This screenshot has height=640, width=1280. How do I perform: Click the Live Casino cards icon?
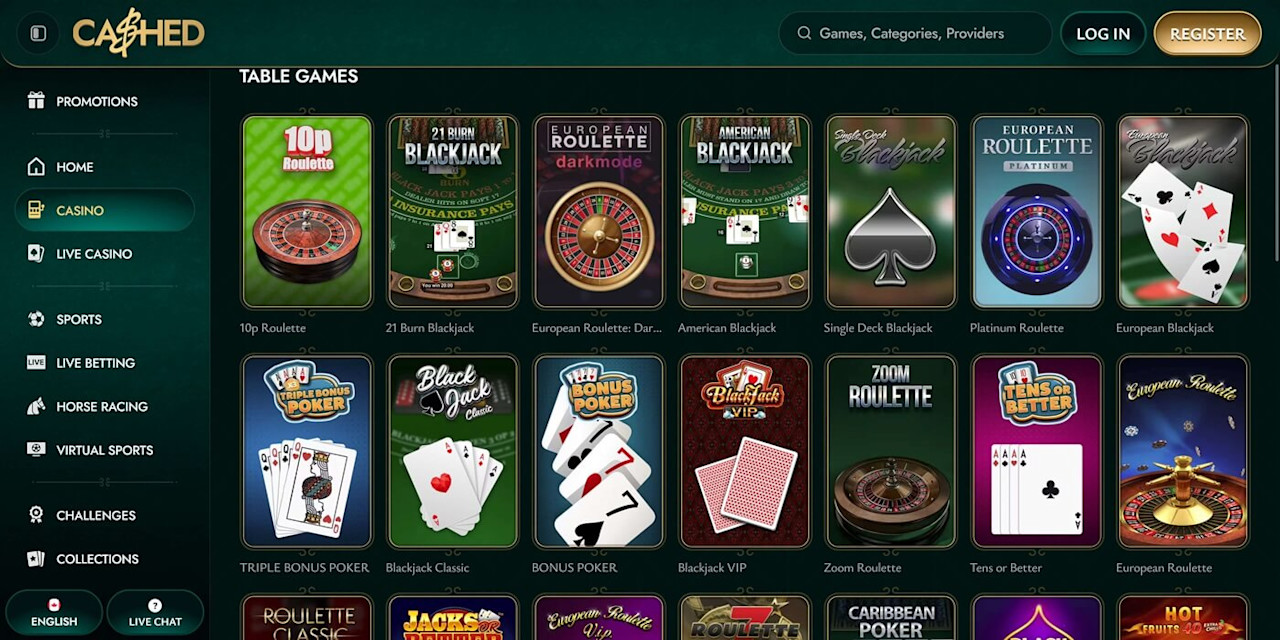click(x=36, y=254)
